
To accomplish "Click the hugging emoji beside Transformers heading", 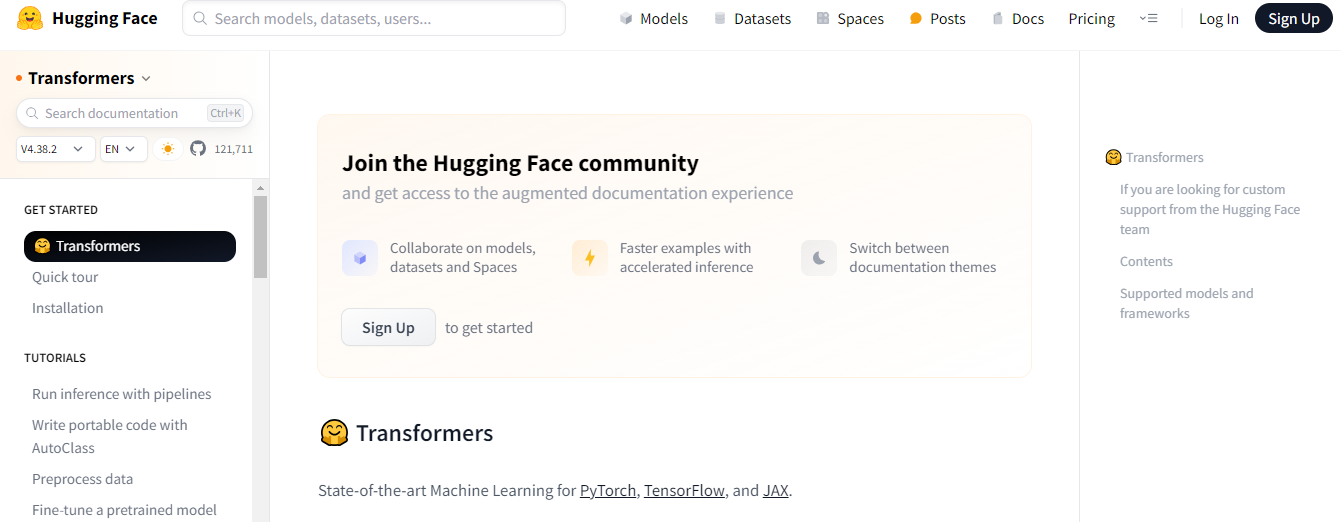I will click(x=334, y=433).
